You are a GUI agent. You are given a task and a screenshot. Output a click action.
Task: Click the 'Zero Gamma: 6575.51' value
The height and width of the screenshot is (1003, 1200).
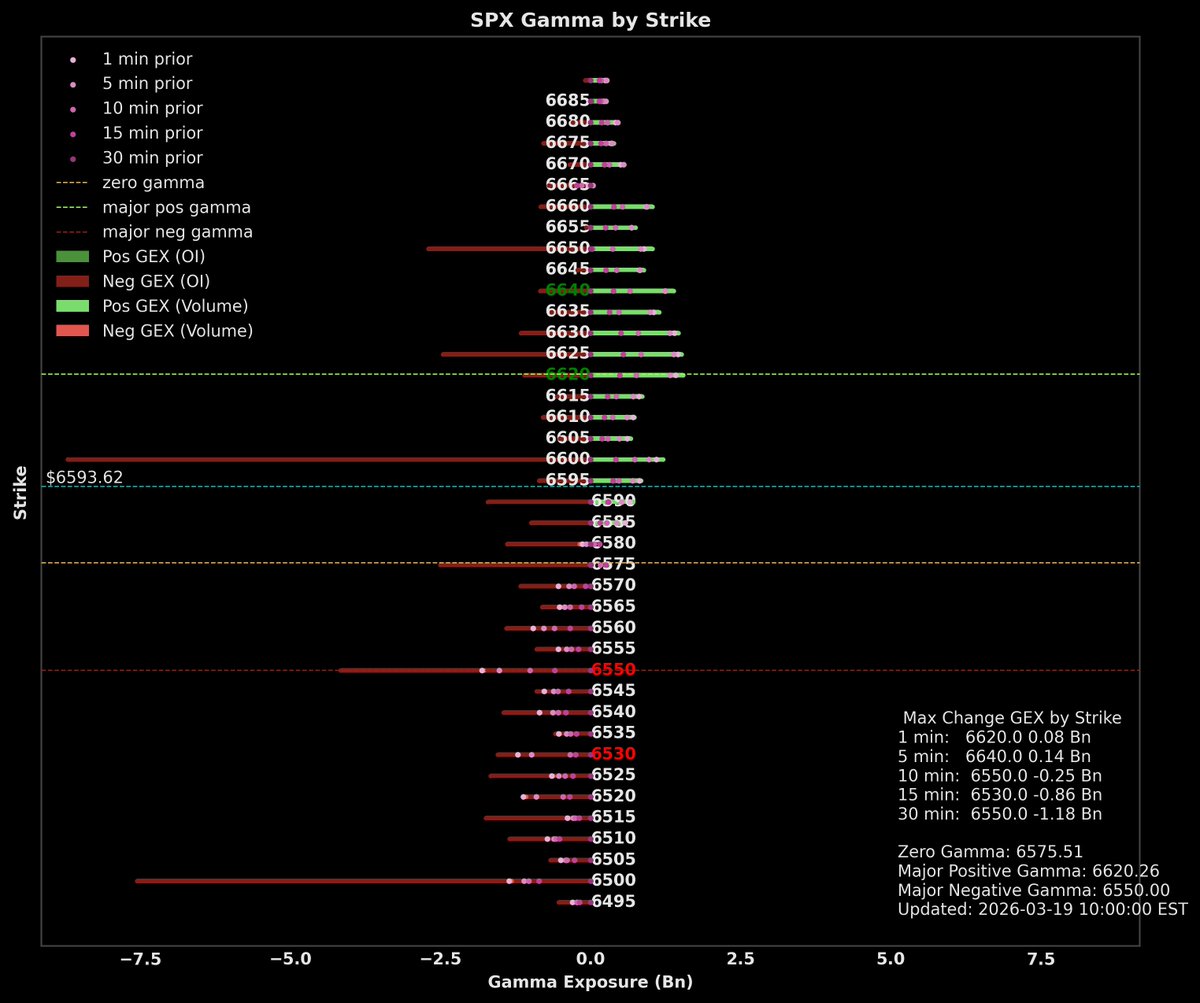click(x=991, y=852)
